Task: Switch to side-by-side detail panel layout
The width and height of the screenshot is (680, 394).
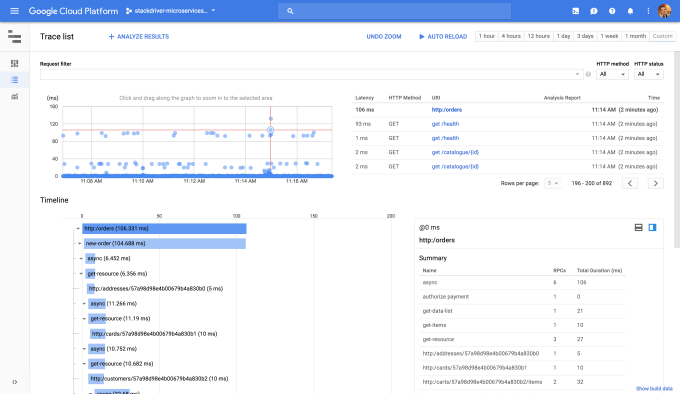Action: [652, 228]
